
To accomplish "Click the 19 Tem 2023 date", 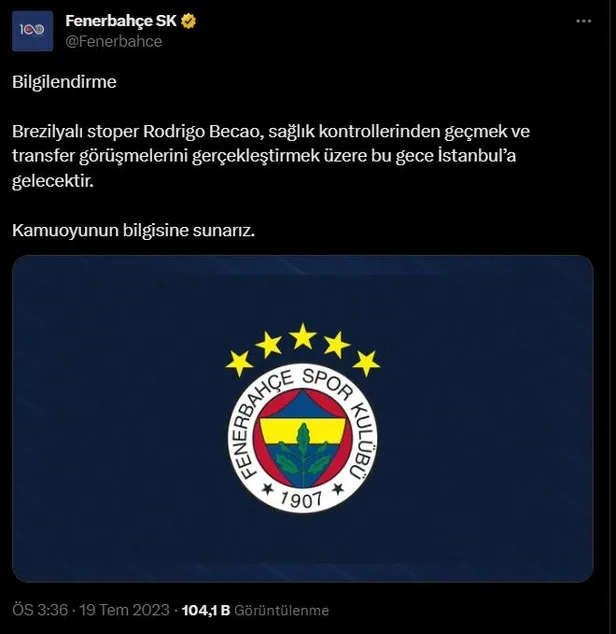I will [x=125, y=610].
